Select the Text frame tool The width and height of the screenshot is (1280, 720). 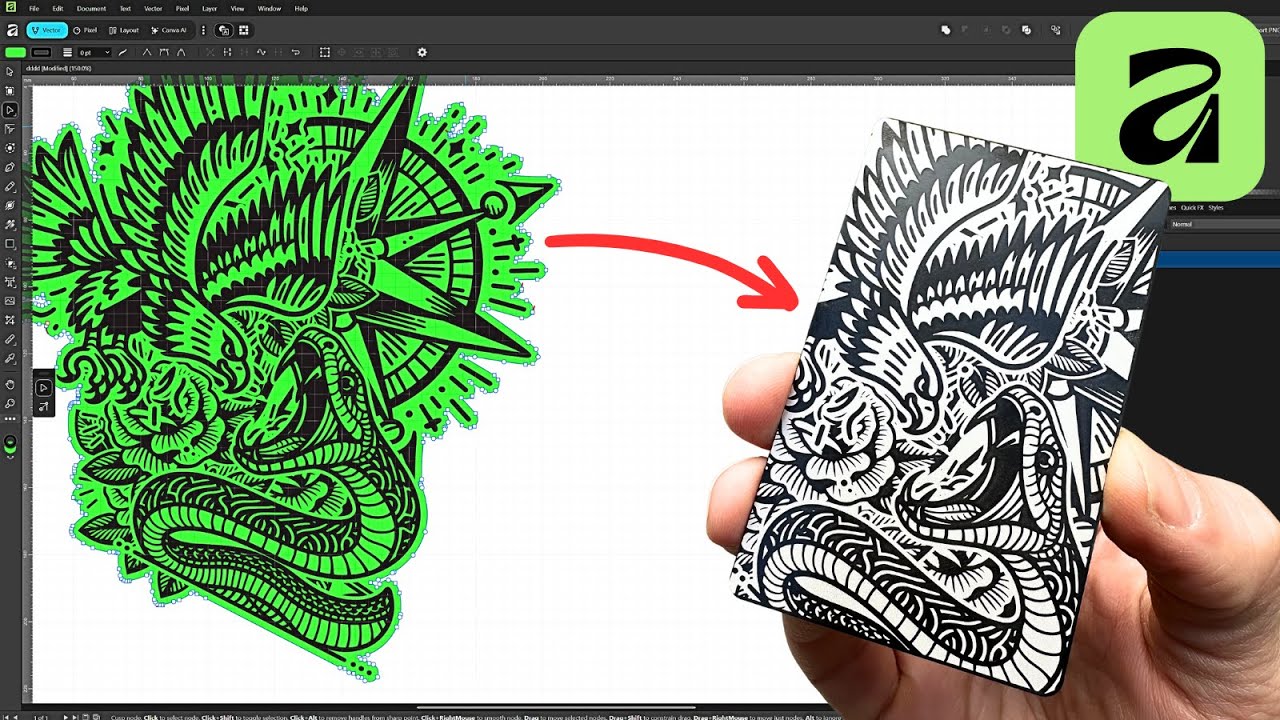click(10, 281)
